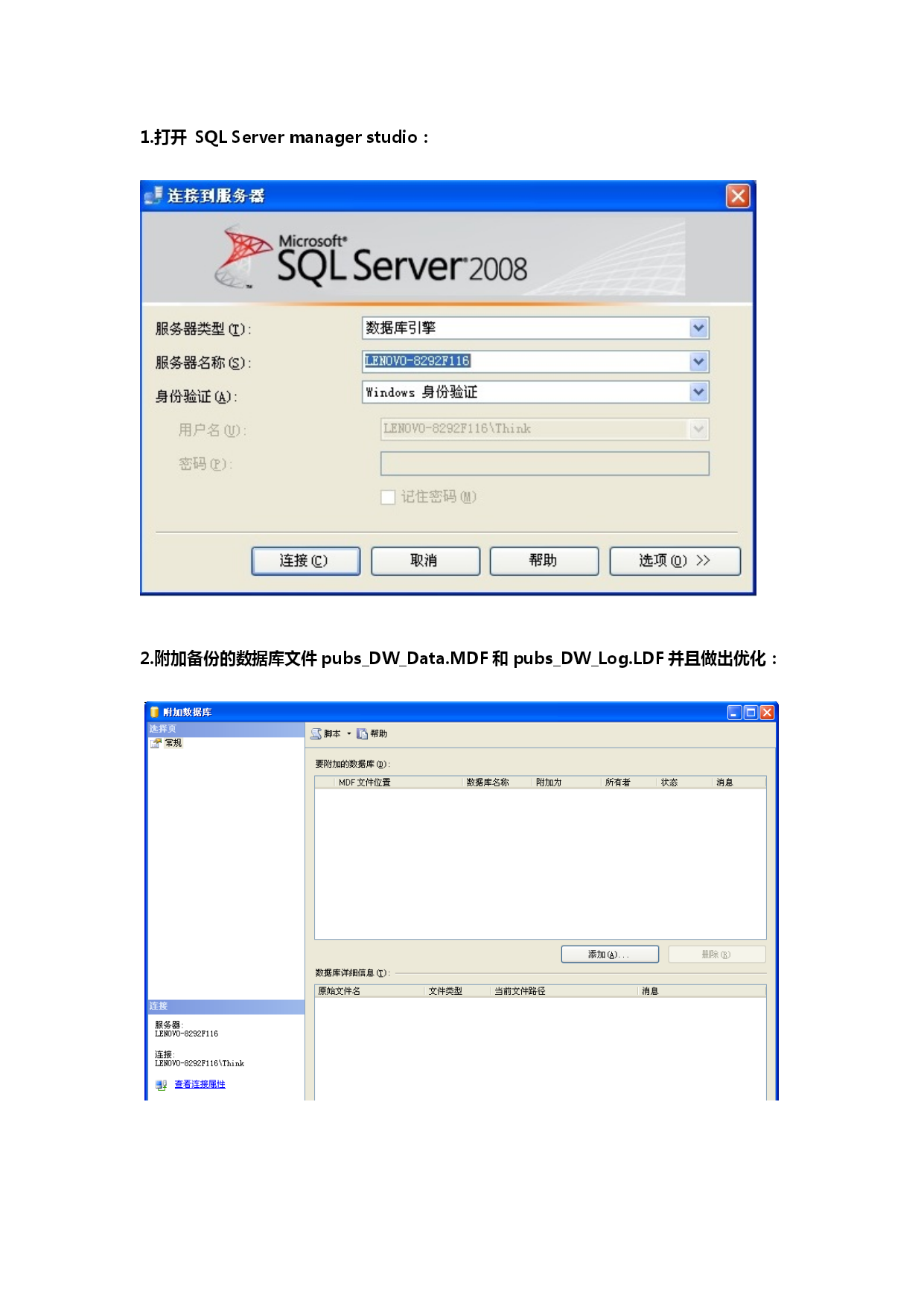This screenshot has height=1306, width=924.
Task: Open the server name dropdown arrow
Action: [698, 362]
